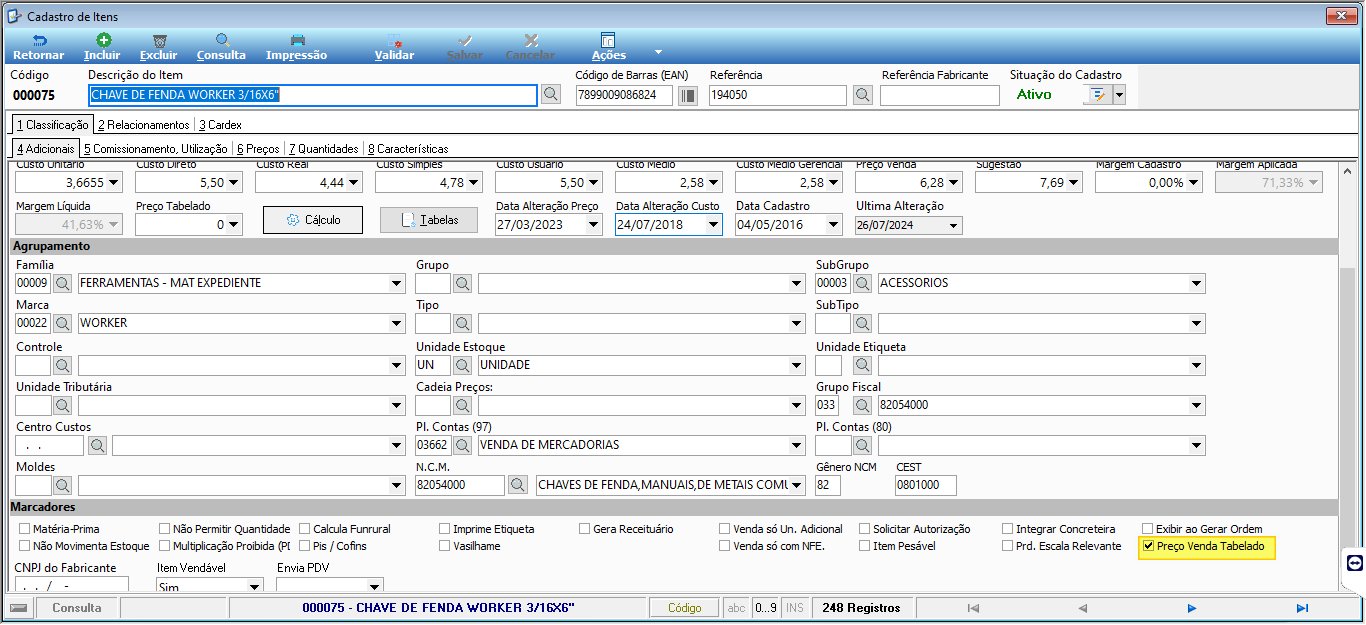Image resolution: width=1366 pixels, height=625 pixels.
Task: Open 5 Comissionamento, Utilização tab
Action: 157,148
